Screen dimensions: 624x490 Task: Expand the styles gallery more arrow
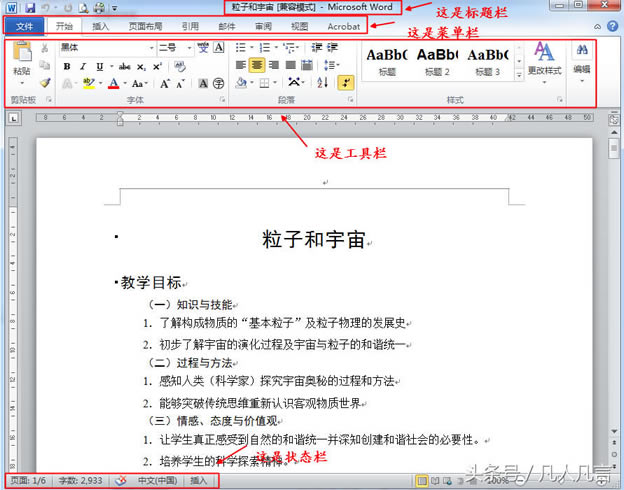[x=519, y=75]
